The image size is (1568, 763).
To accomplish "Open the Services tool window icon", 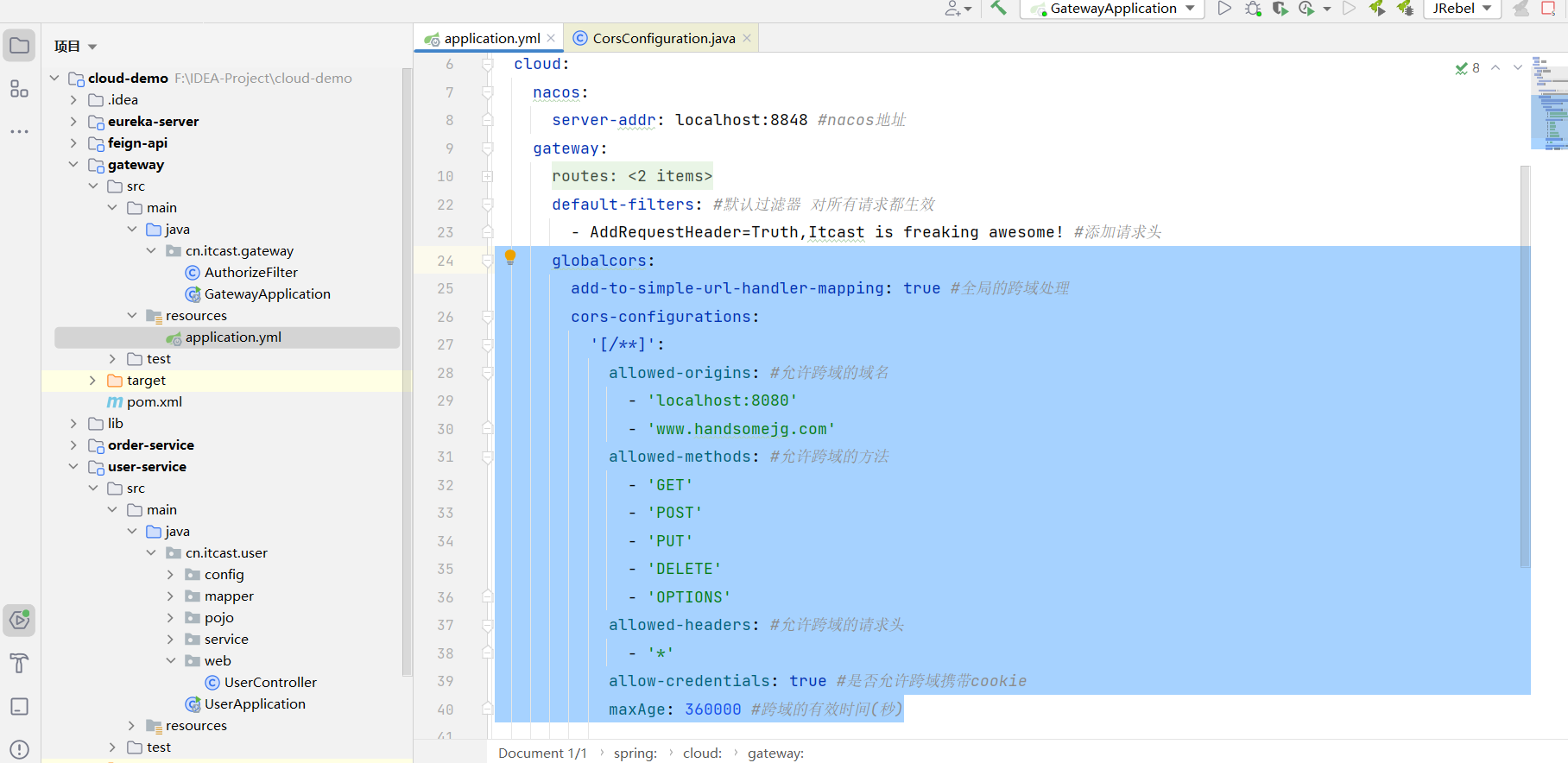I will [19, 620].
